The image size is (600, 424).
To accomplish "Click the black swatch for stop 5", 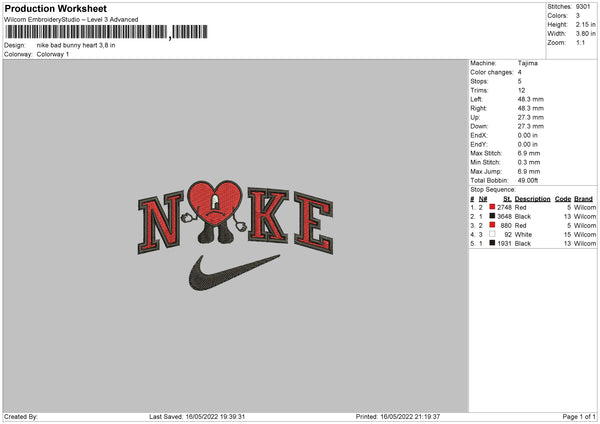I will click(492, 243).
